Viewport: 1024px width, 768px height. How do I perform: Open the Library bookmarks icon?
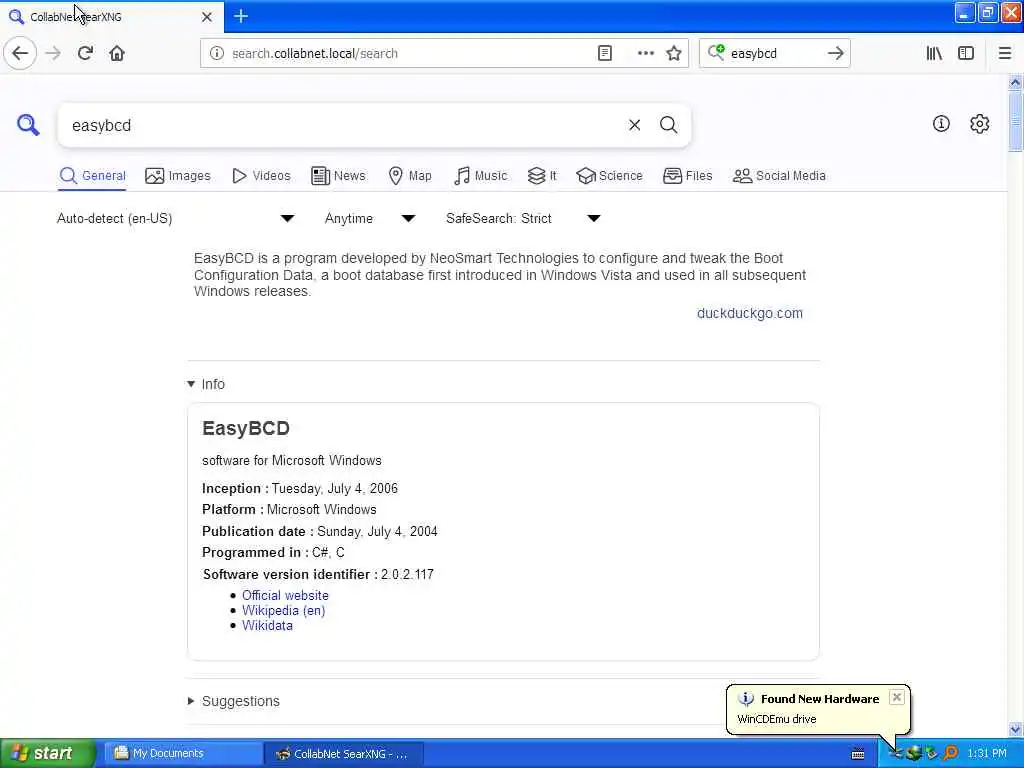coord(934,54)
